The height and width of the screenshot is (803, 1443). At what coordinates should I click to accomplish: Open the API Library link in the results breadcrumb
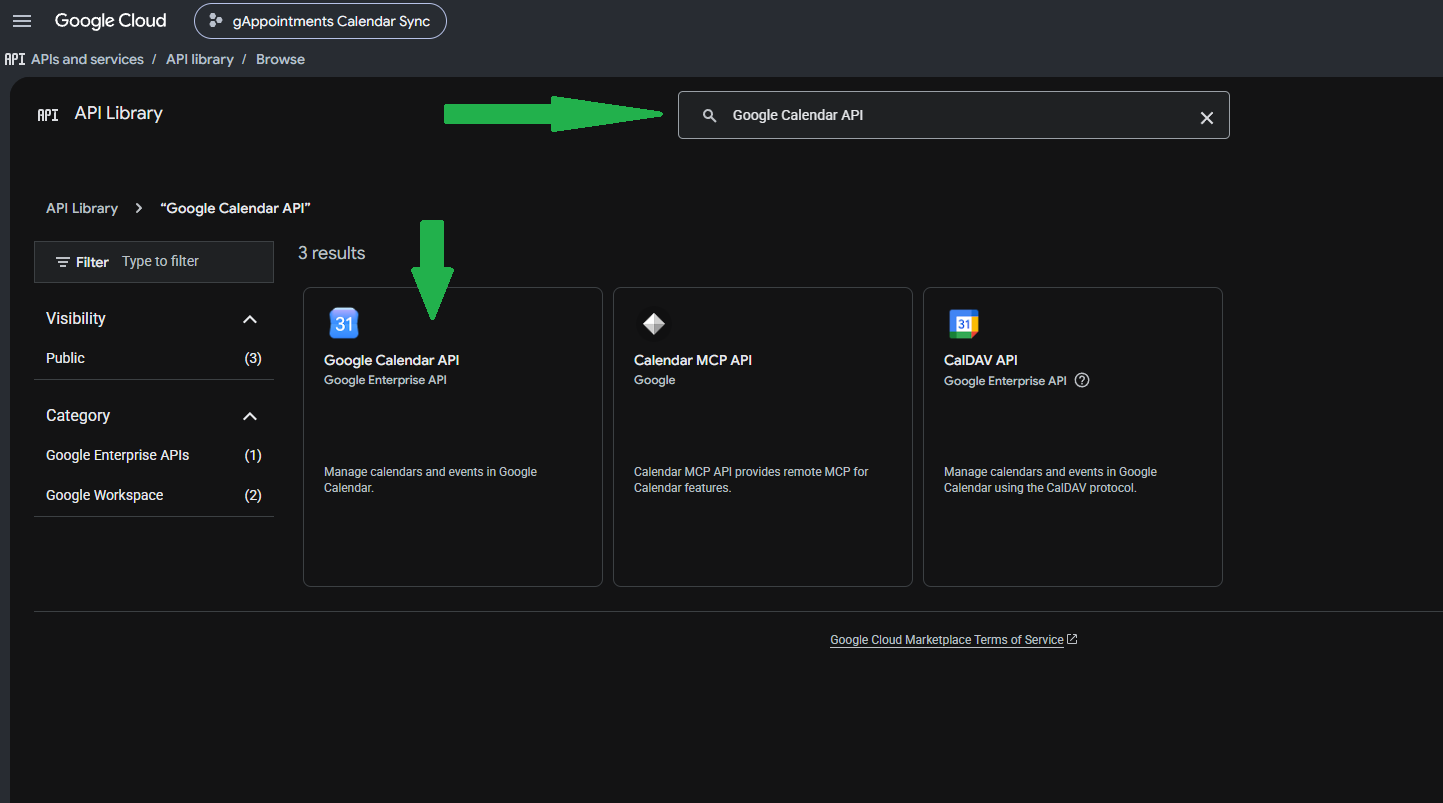tap(82, 208)
